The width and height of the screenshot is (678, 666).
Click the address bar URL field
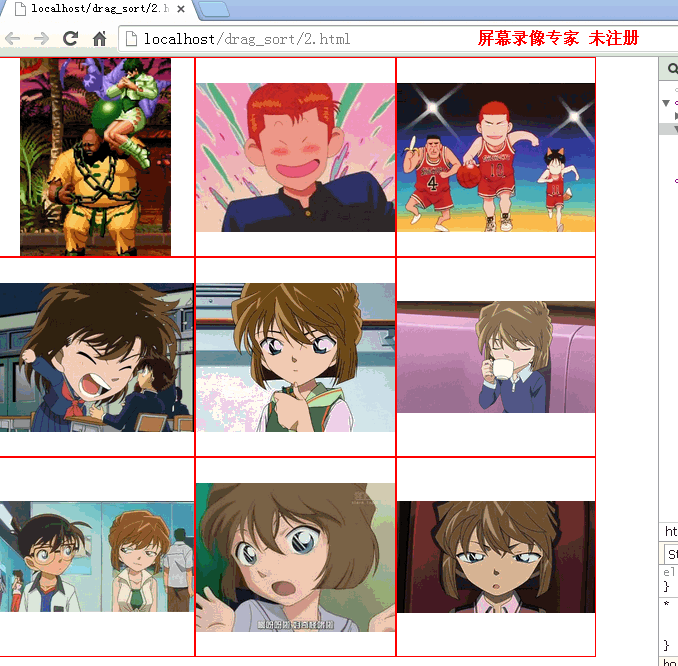click(300, 39)
